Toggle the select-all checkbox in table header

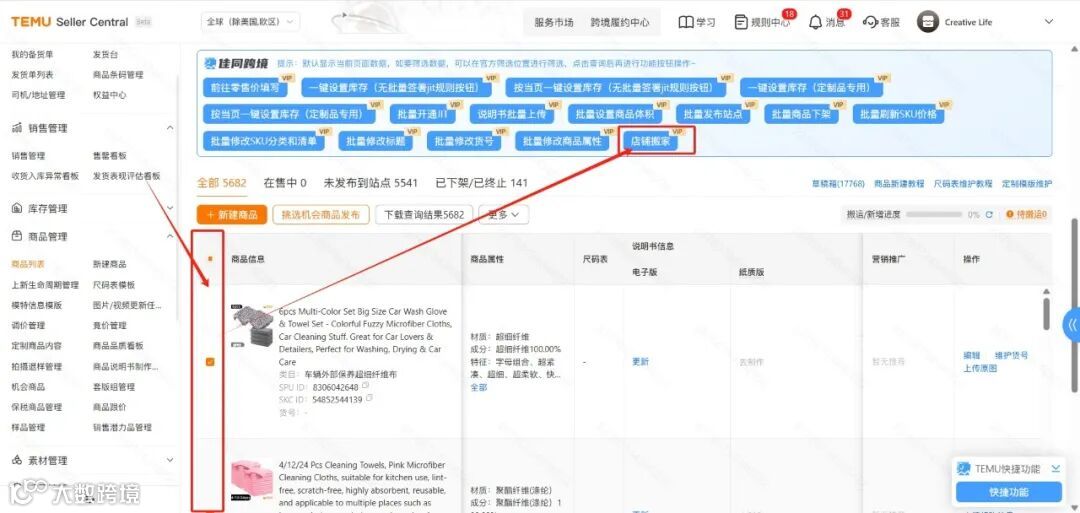coord(211,259)
